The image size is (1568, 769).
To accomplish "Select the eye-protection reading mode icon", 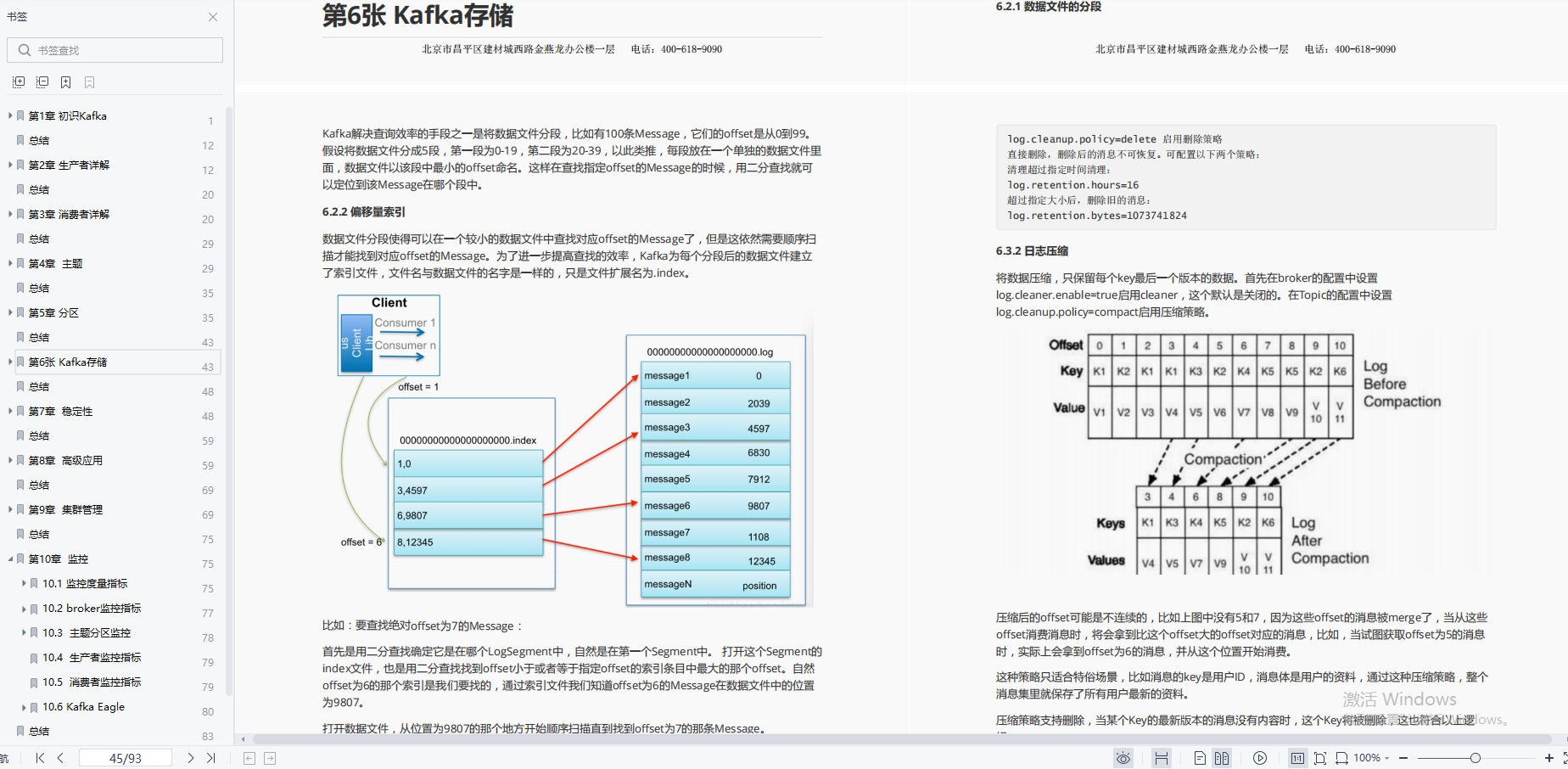I will [x=1124, y=758].
